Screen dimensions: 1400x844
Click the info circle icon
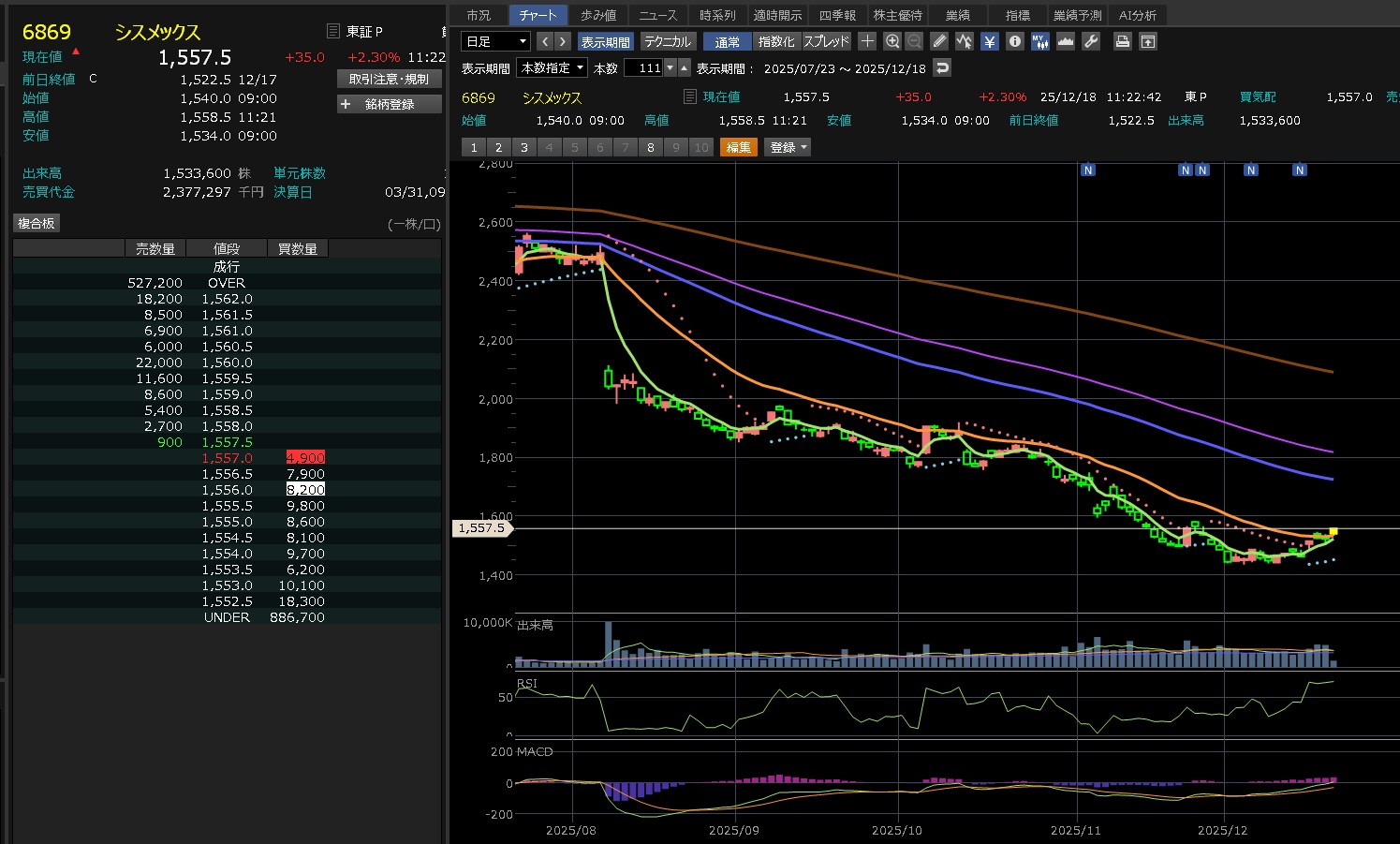pyautogui.click(x=1014, y=41)
